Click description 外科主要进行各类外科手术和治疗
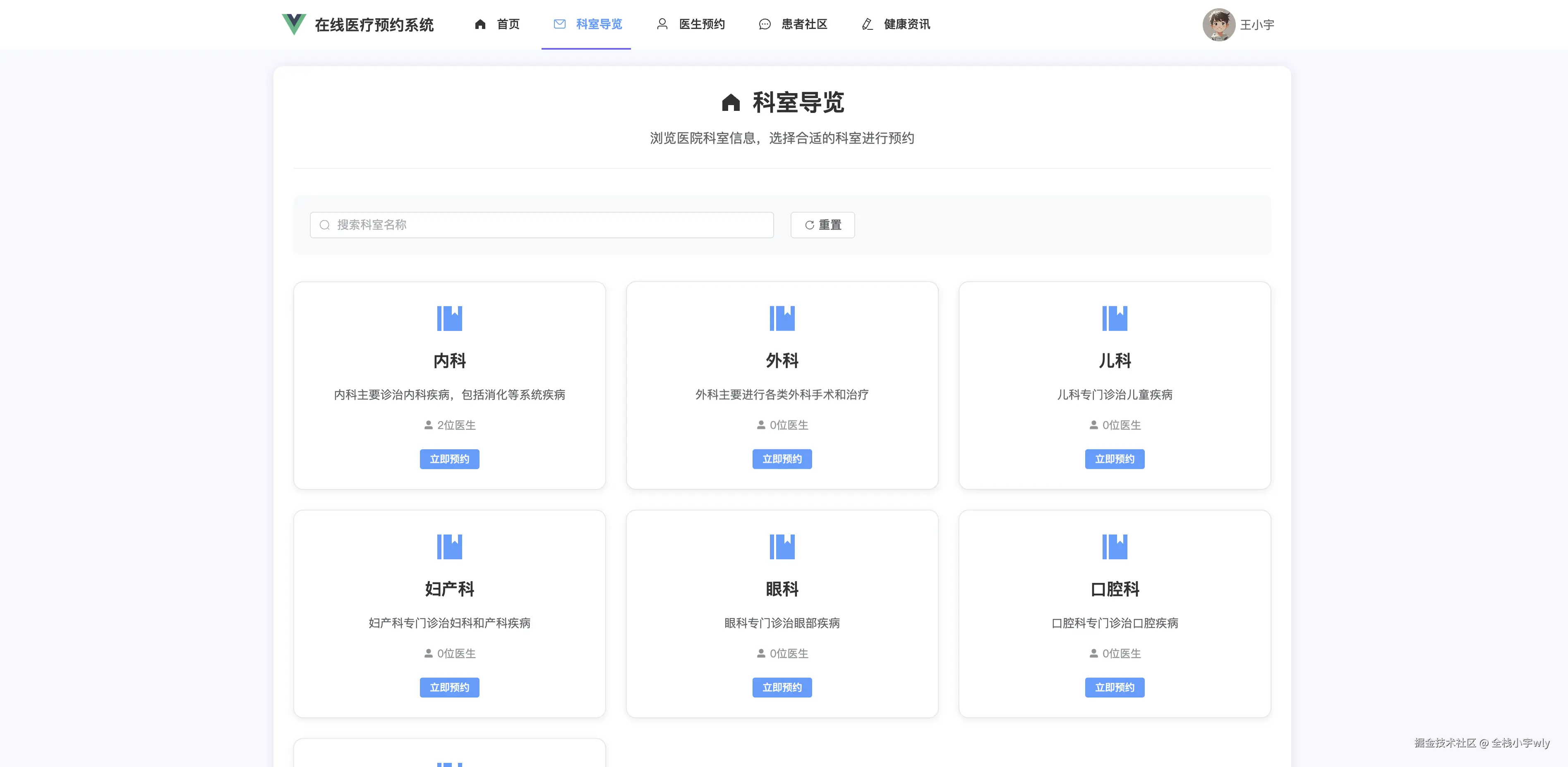Viewport: 1568px width, 767px height. [782, 394]
